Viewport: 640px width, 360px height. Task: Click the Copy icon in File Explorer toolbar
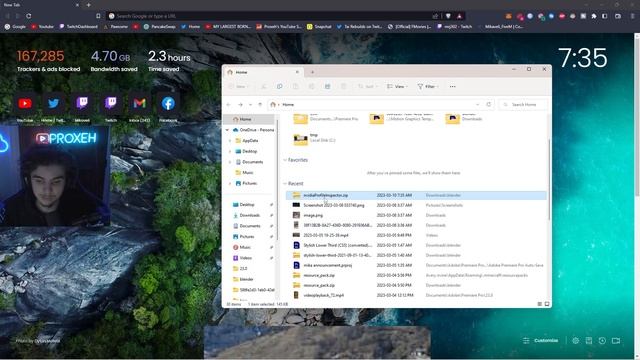(x=280, y=87)
